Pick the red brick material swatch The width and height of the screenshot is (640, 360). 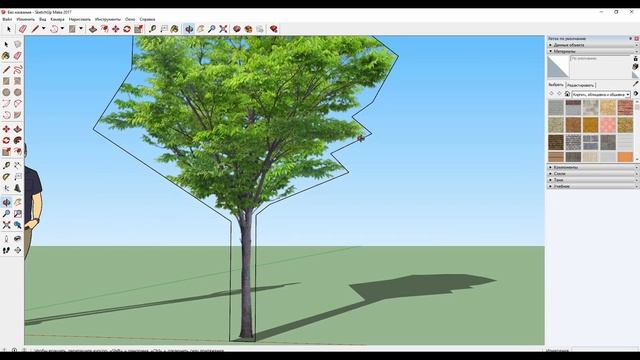pyautogui.click(x=625, y=108)
